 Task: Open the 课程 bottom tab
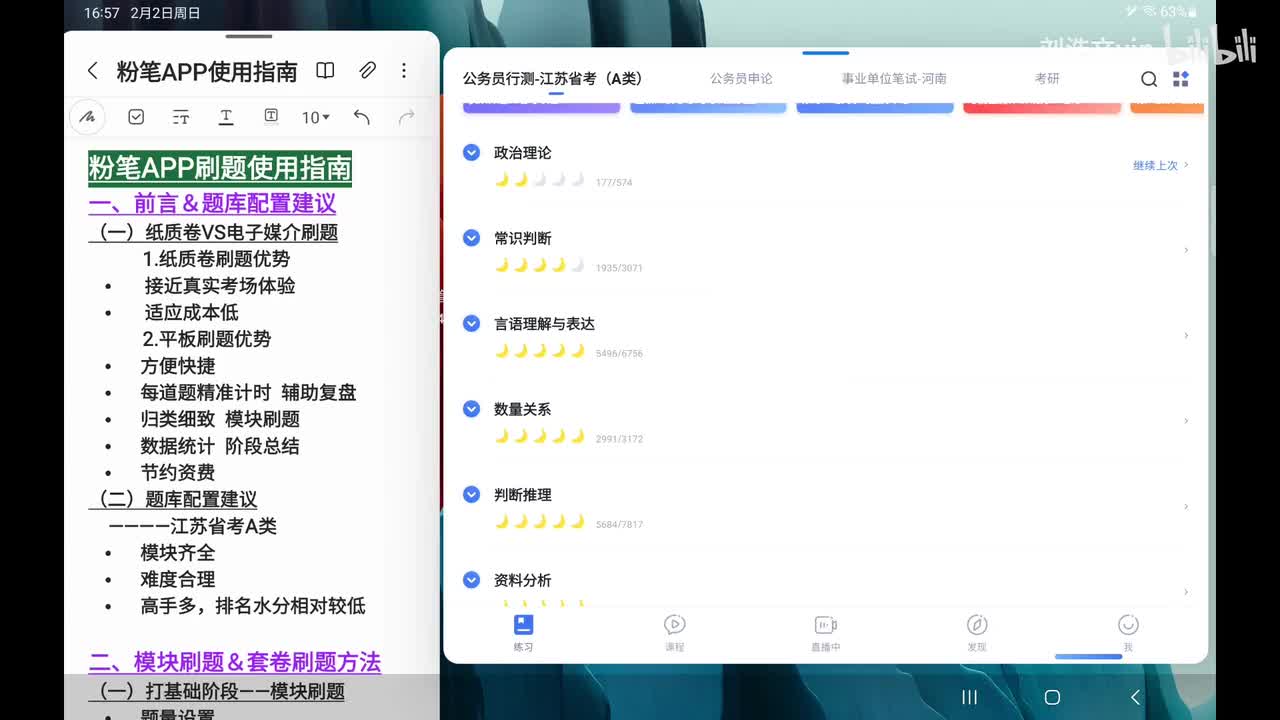click(675, 633)
